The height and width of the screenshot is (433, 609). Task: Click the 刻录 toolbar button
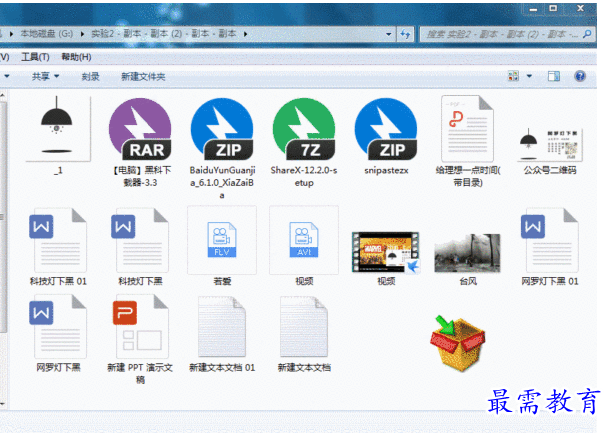90,77
